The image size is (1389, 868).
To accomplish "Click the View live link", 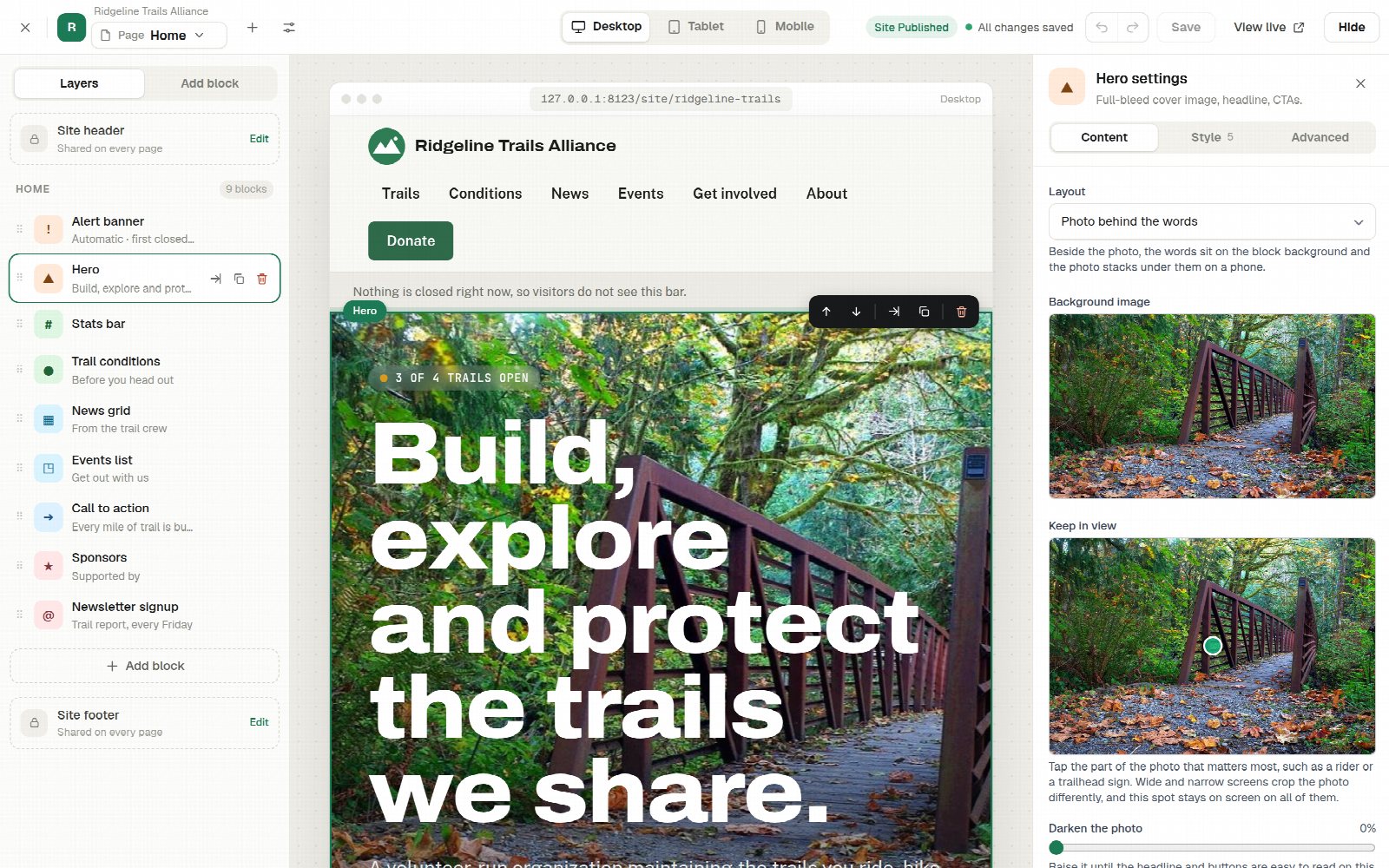I will [1269, 28].
